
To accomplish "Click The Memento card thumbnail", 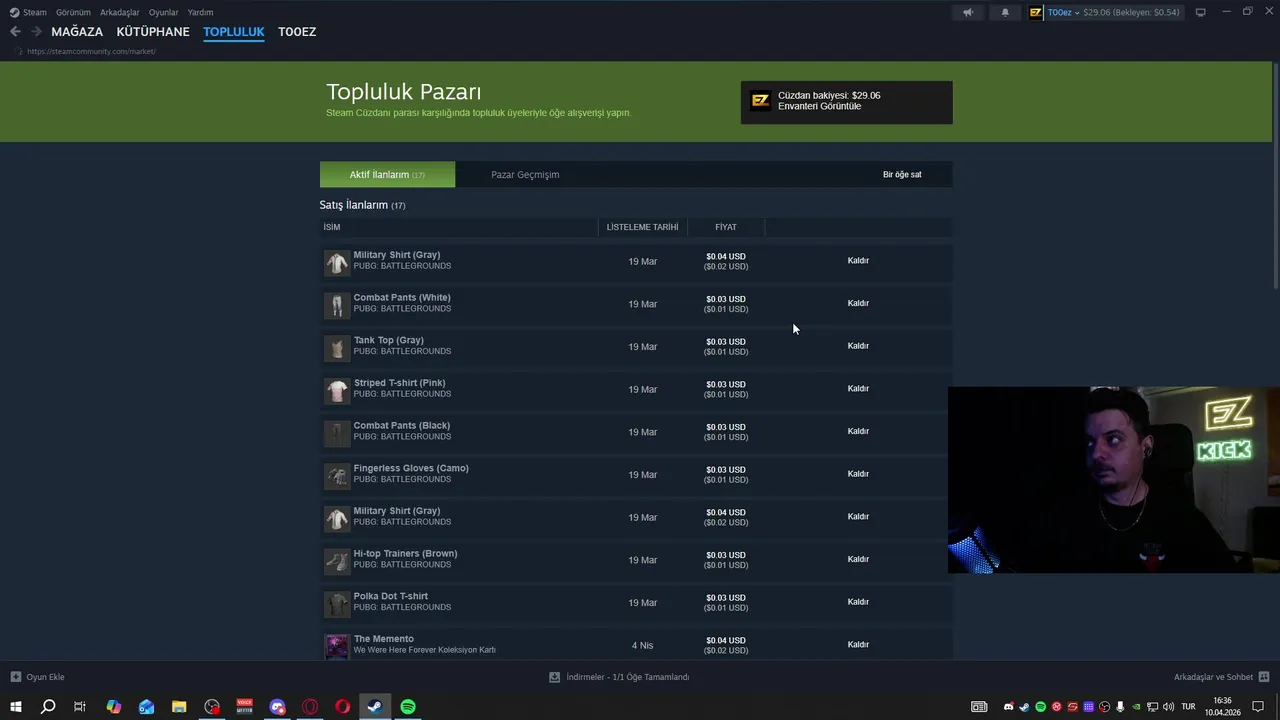I will 337,646.
